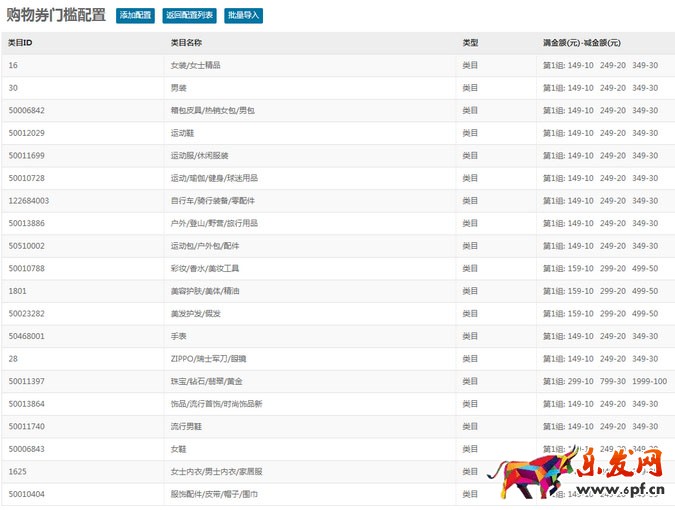Click the 添加配置 button
Image resolution: width=675 pixels, height=510 pixels.
135,16
